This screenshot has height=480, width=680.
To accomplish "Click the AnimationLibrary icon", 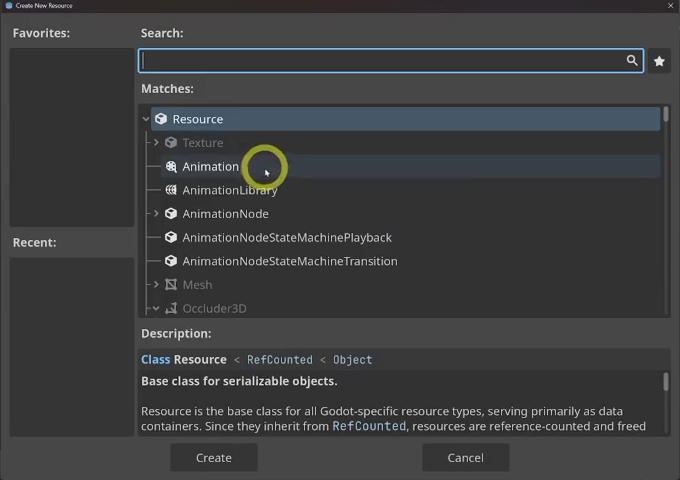I will pyautogui.click(x=171, y=190).
